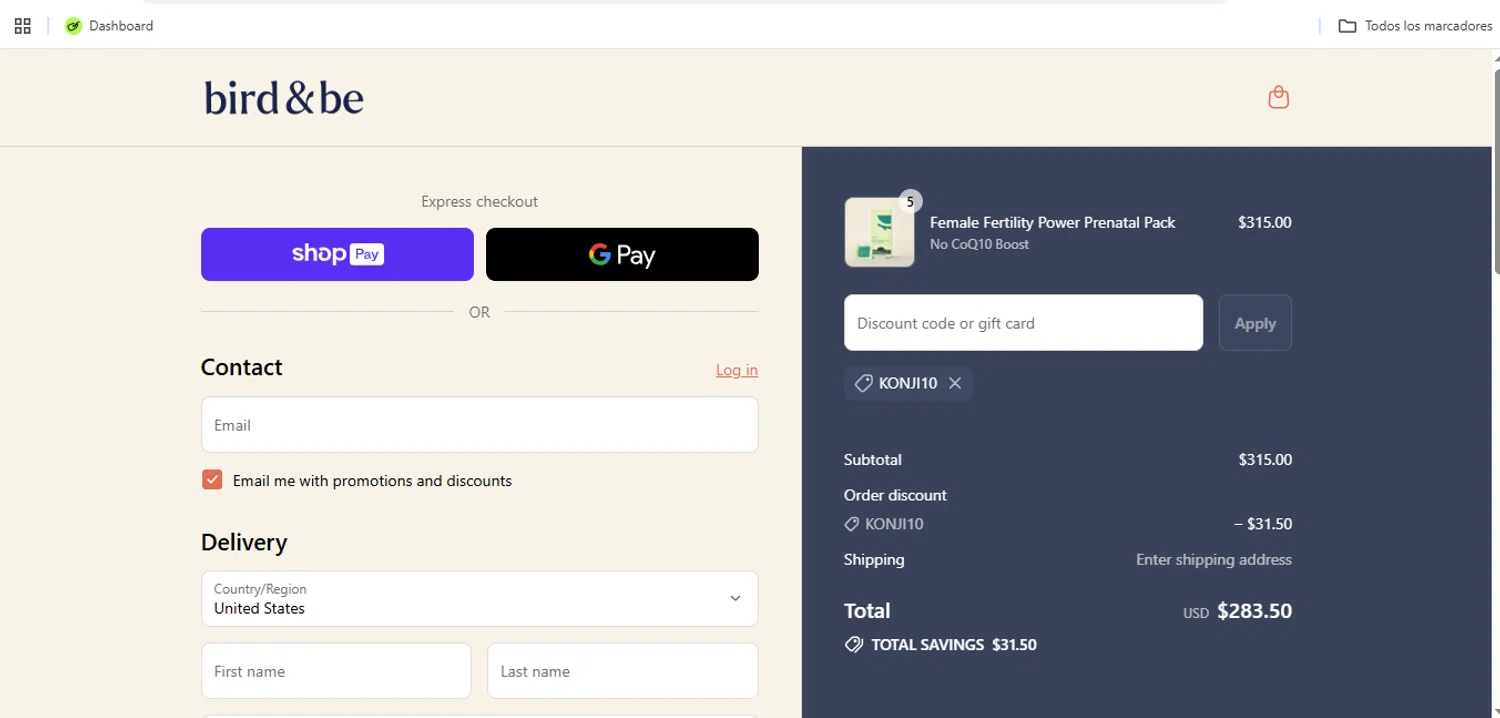Click the Enter shipping address text
1500x718 pixels.
tap(1213, 560)
